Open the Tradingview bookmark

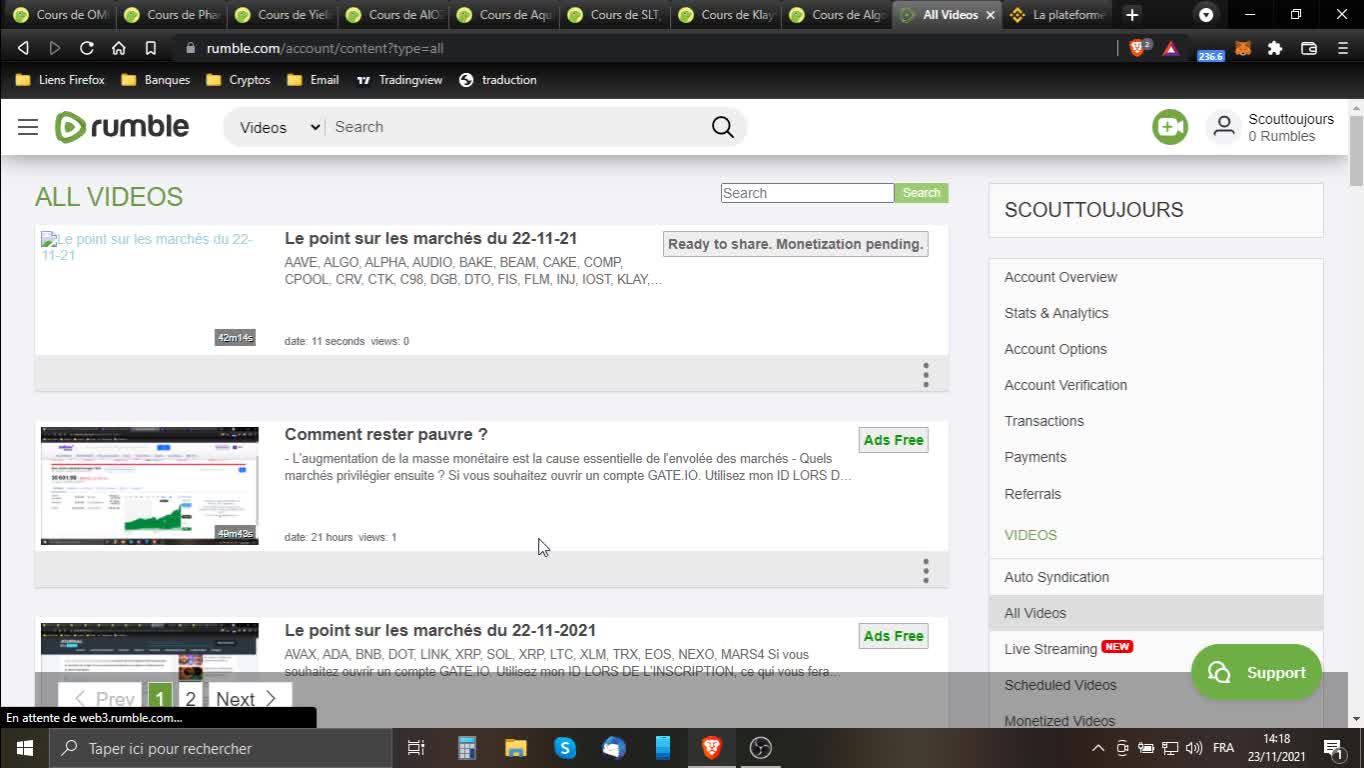pos(399,80)
